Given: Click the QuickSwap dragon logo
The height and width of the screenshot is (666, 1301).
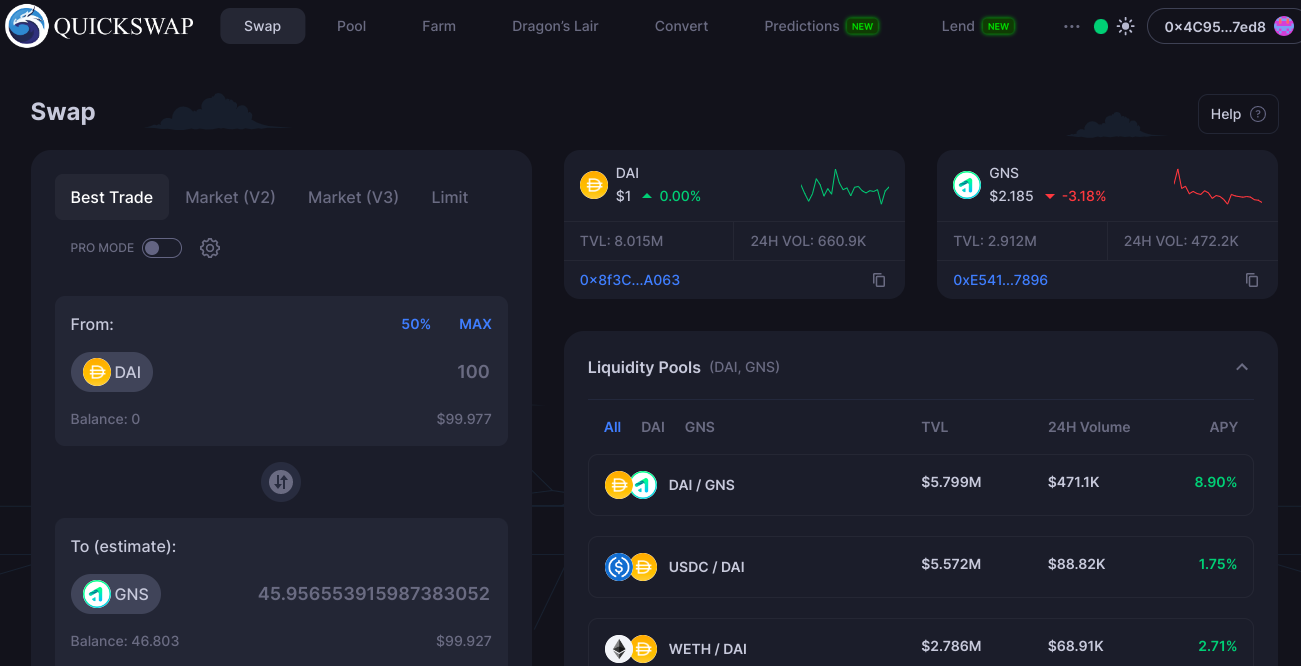Looking at the screenshot, I should tap(26, 26).
